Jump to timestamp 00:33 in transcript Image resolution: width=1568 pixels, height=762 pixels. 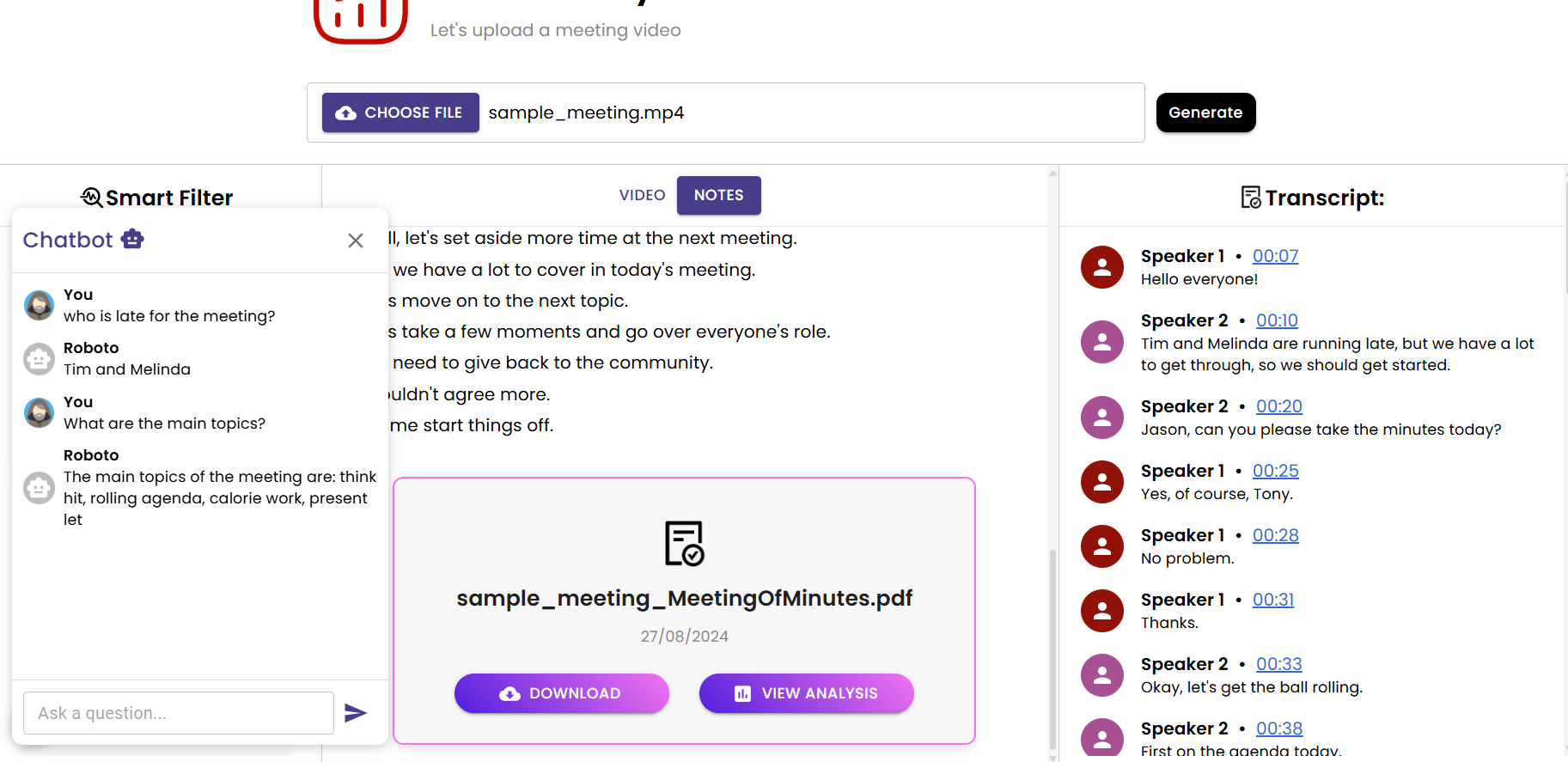tap(1278, 664)
